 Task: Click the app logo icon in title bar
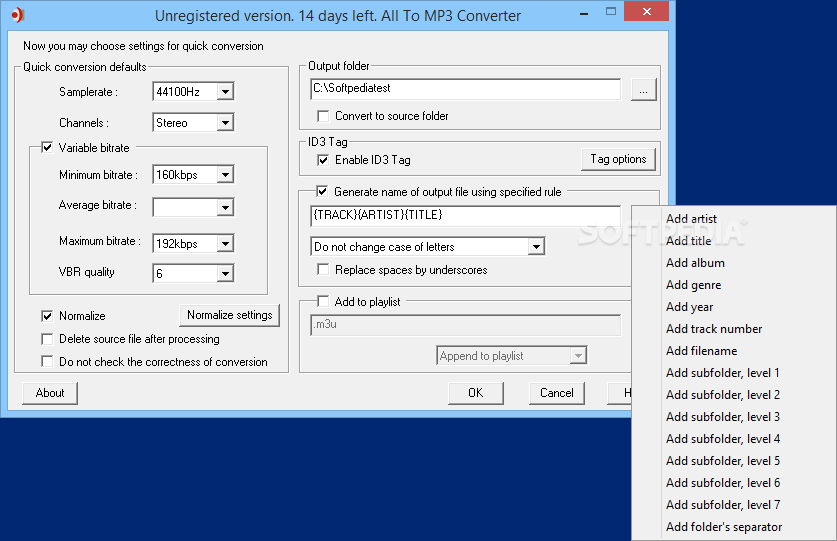click(x=18, y=15)
